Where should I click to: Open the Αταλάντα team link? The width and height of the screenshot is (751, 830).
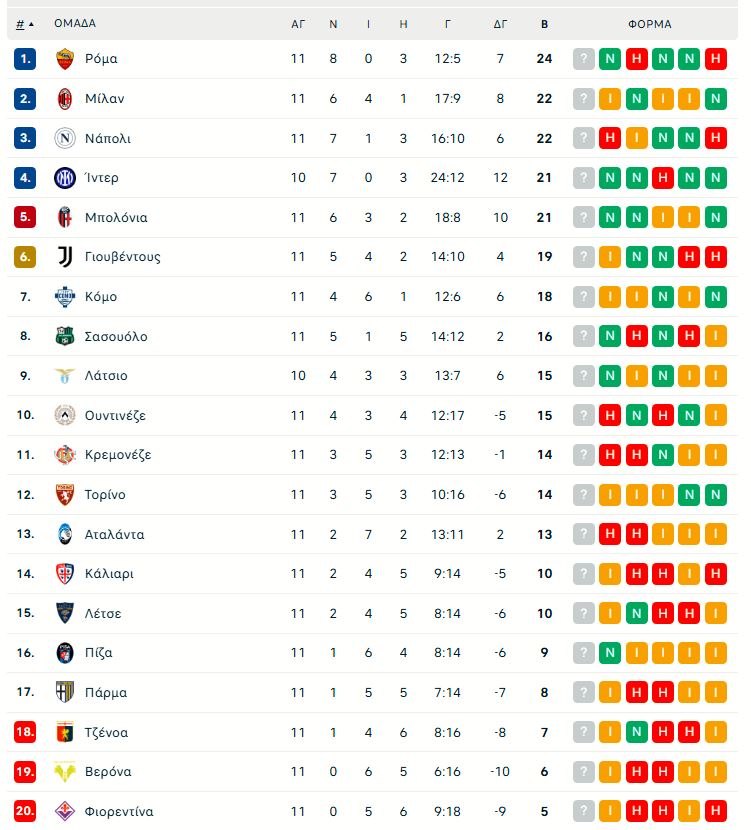click(114, 534)
